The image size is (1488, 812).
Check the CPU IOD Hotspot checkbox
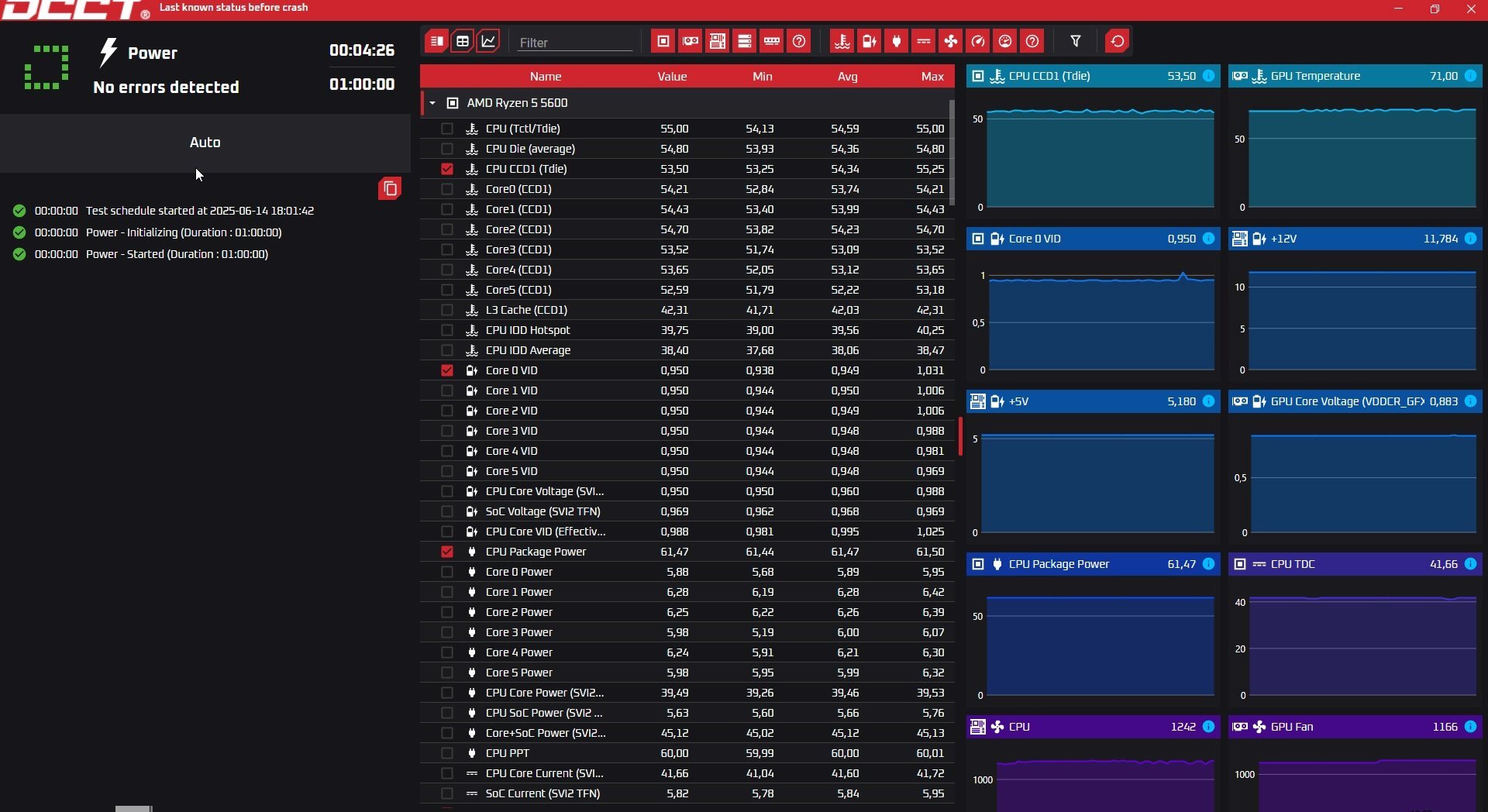pyautogui.click(x=447, y=330)
